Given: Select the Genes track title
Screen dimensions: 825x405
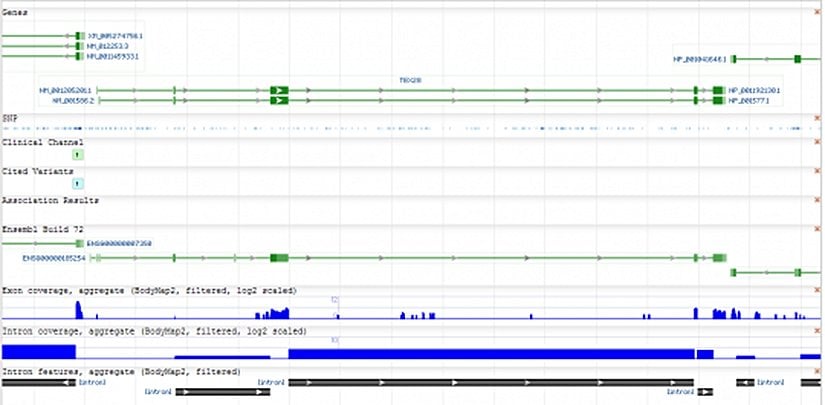Looking at the screenshot, I should coord(15,12).
